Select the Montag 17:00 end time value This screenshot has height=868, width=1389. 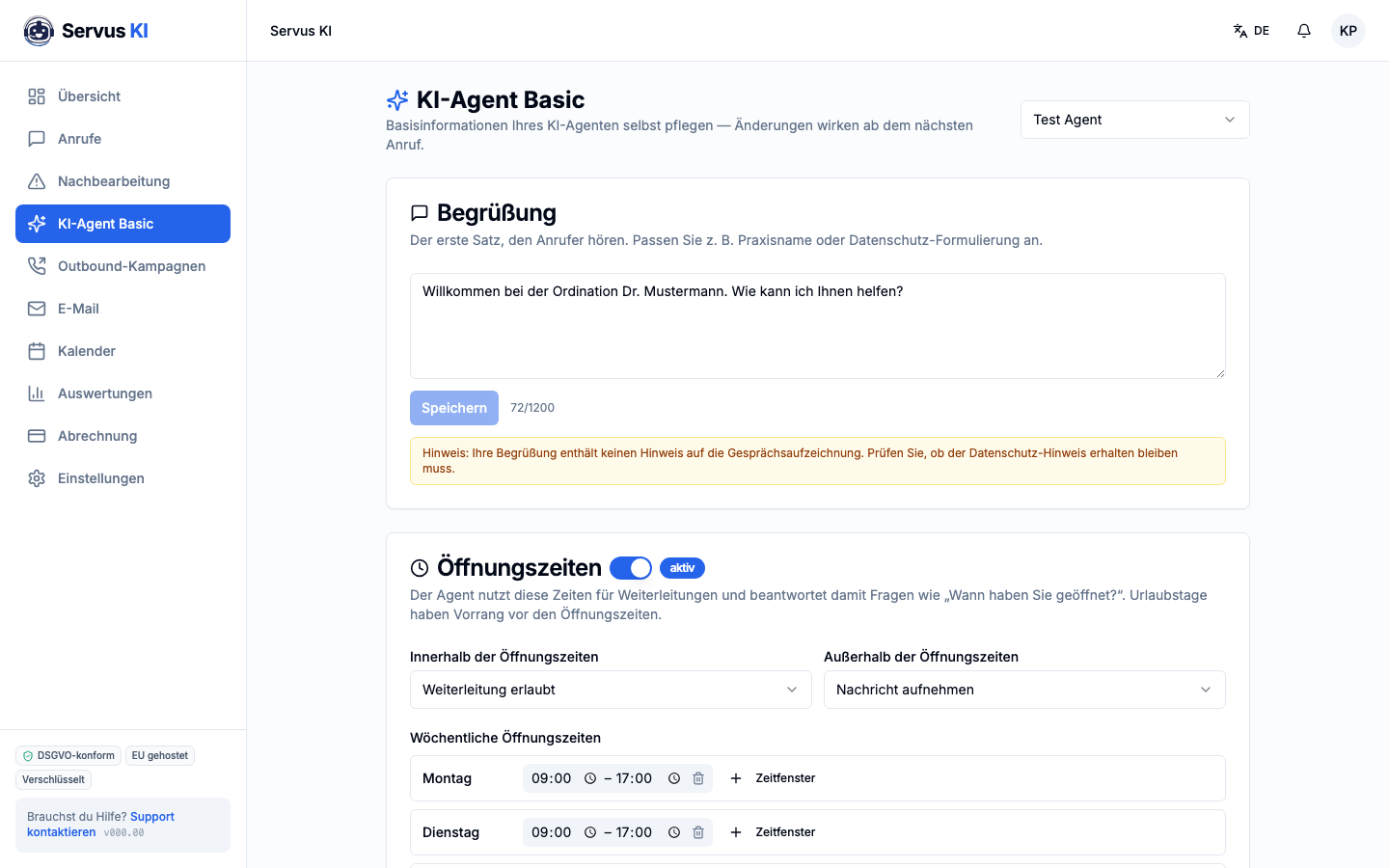coord(634,778)
